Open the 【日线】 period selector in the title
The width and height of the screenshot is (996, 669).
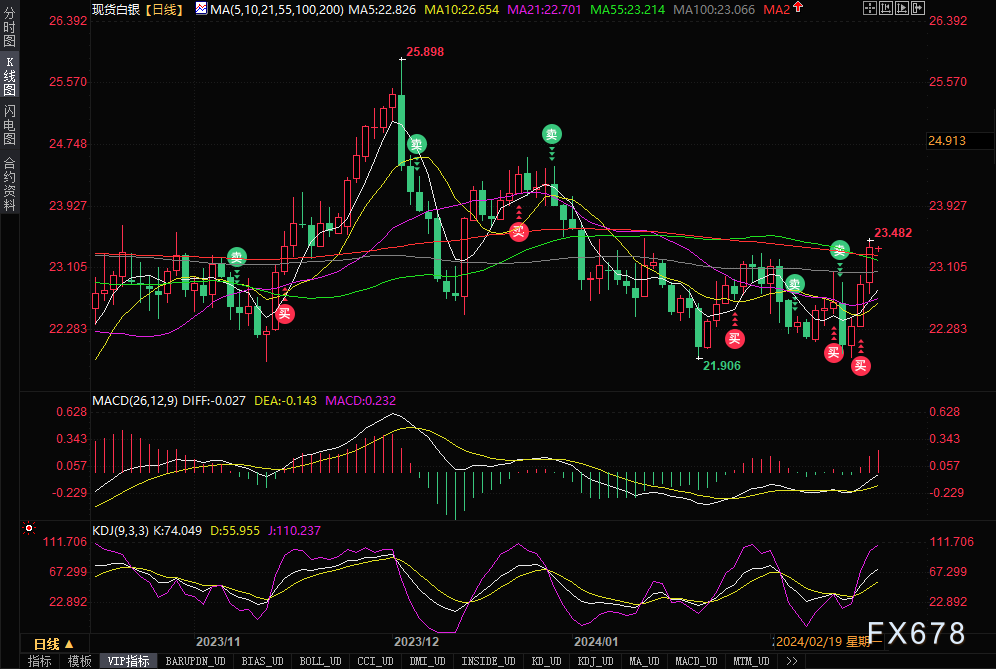coord(161,9)
